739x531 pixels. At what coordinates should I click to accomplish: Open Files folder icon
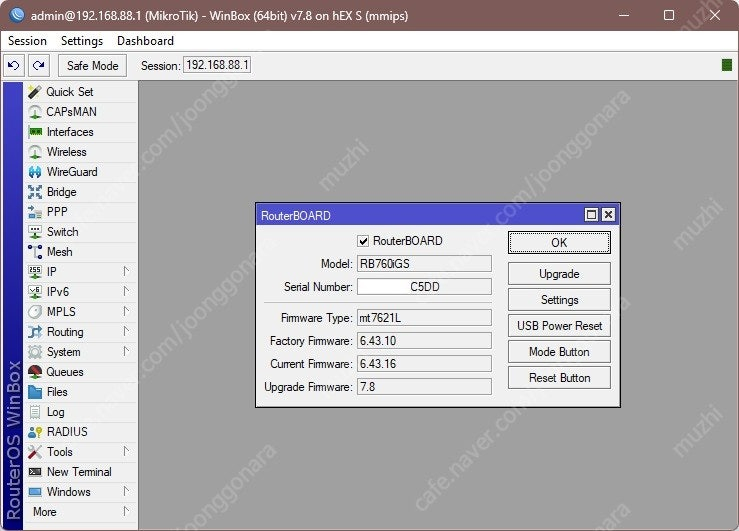tap(35, 392)
